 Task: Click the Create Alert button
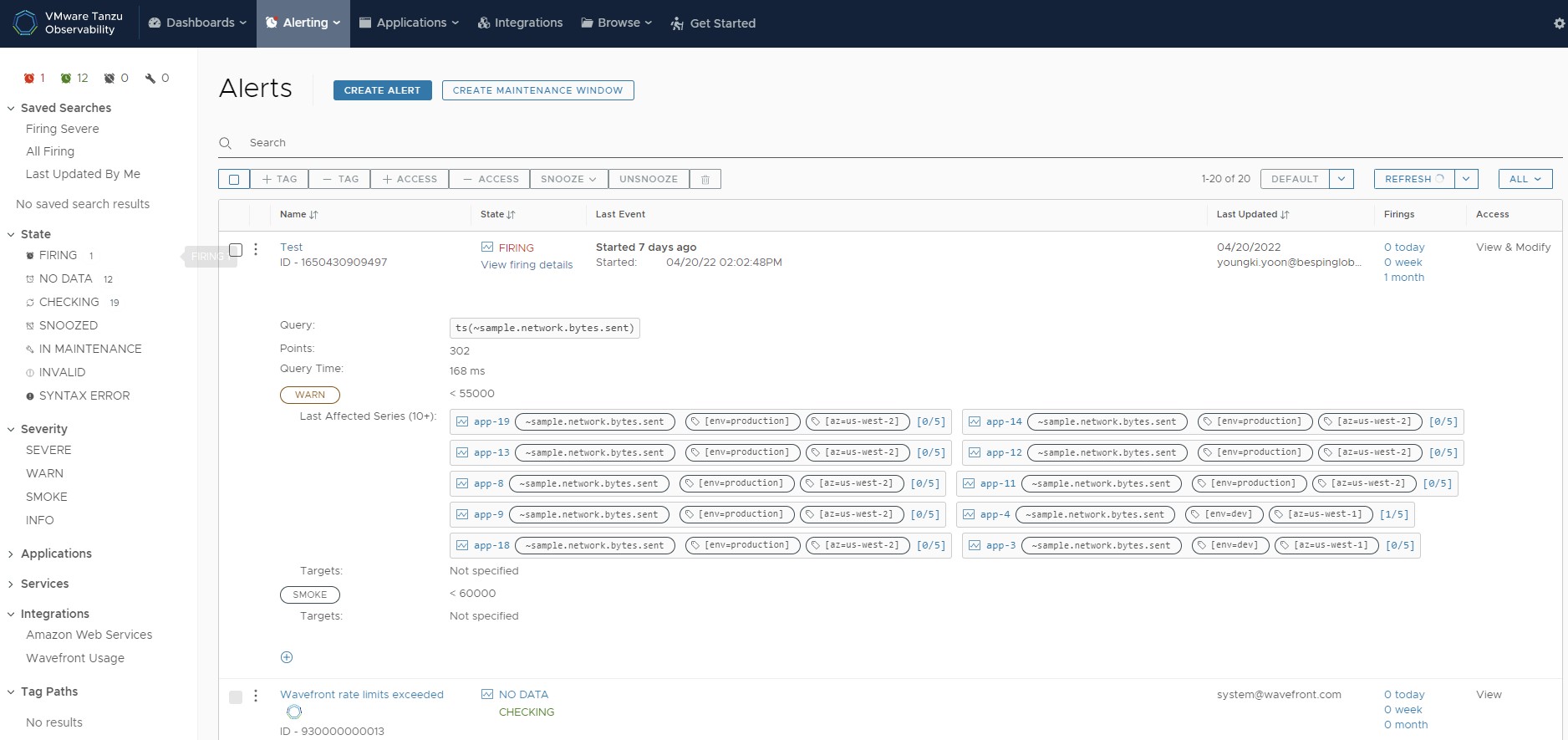coord(382,90)
